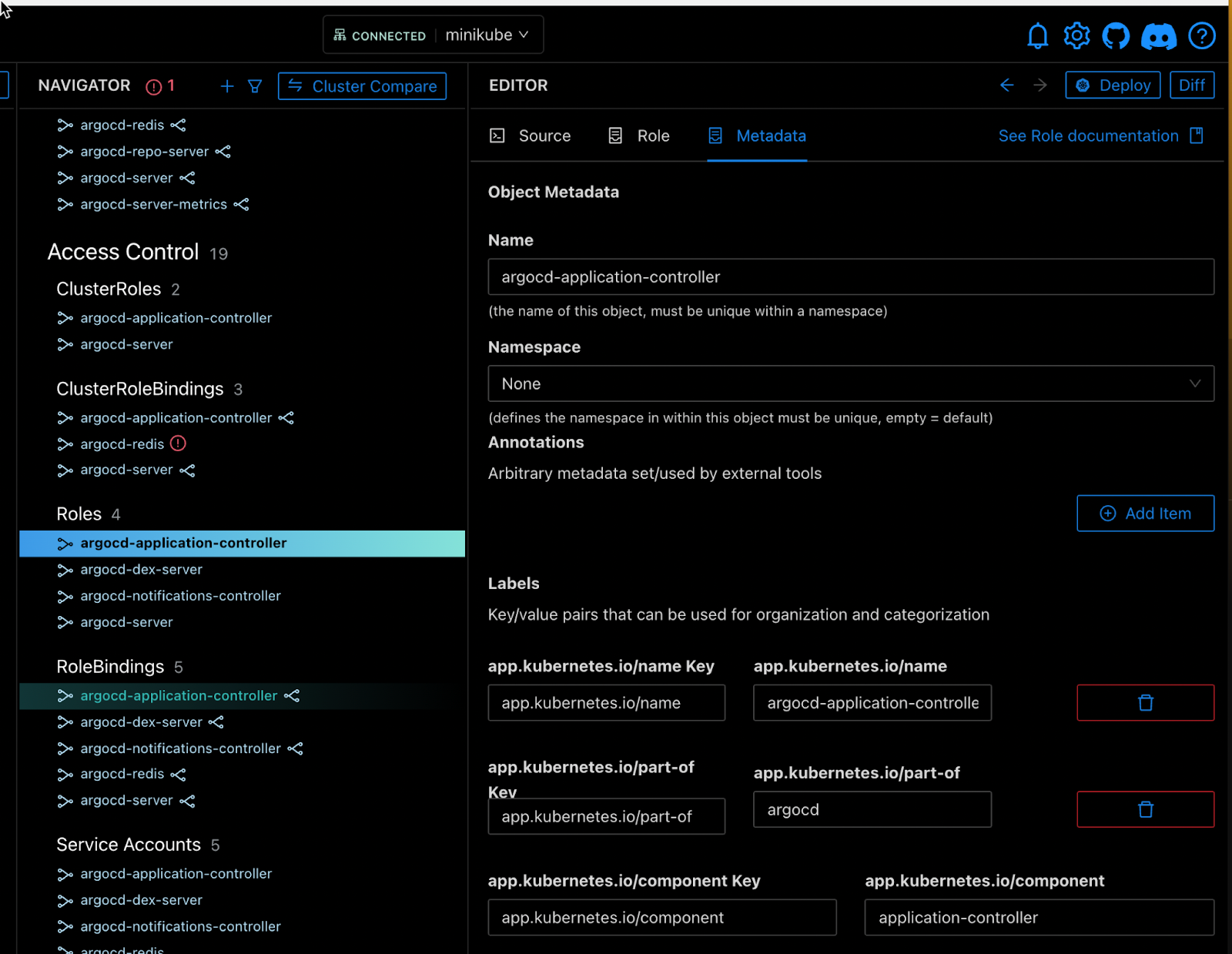Open the Discord icon link
Image resolution: width=1232 pixels, height=954 pixels.
[x=1158, y=35]
